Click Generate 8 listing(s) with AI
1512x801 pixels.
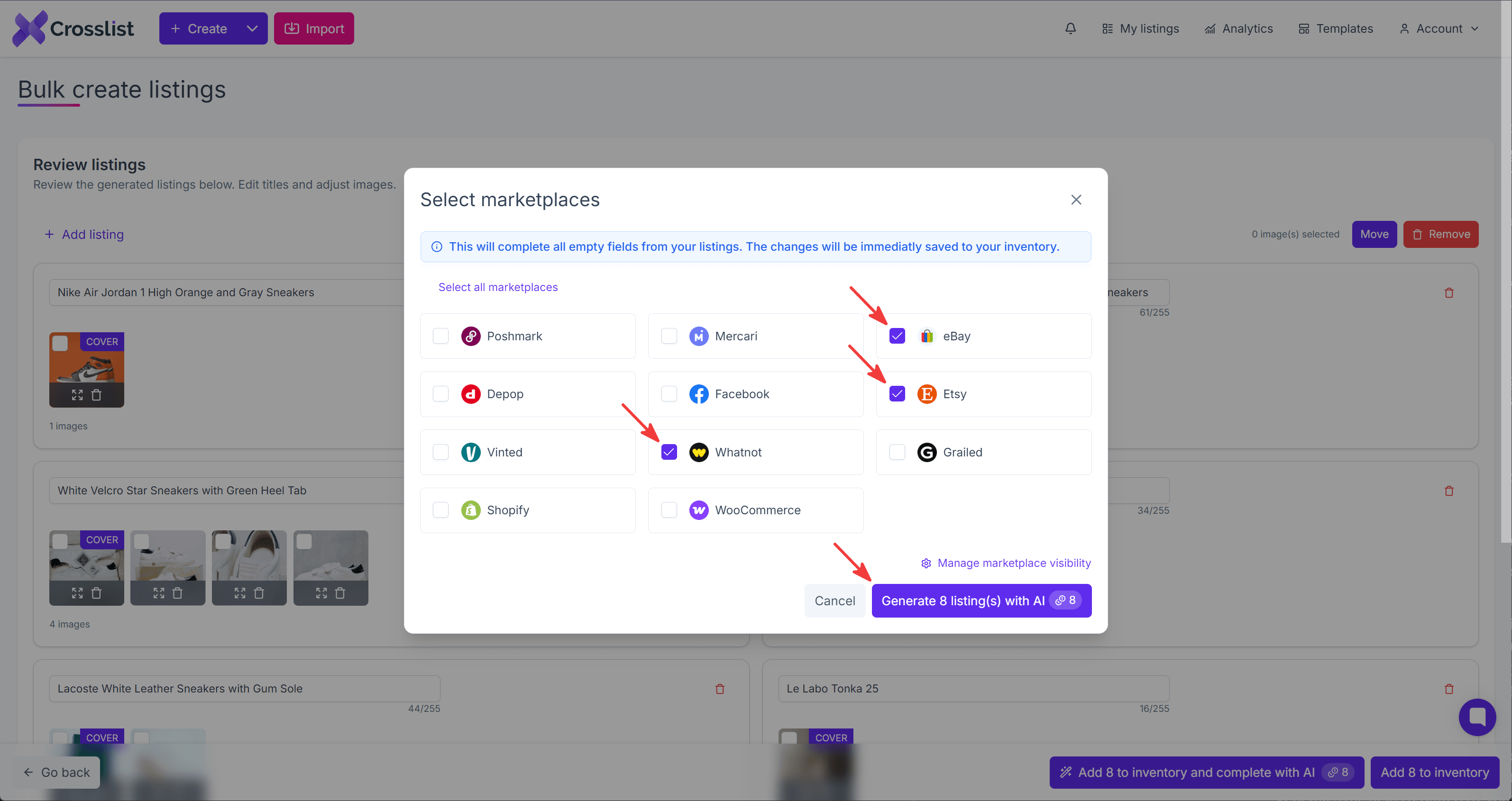coord(981,601)
